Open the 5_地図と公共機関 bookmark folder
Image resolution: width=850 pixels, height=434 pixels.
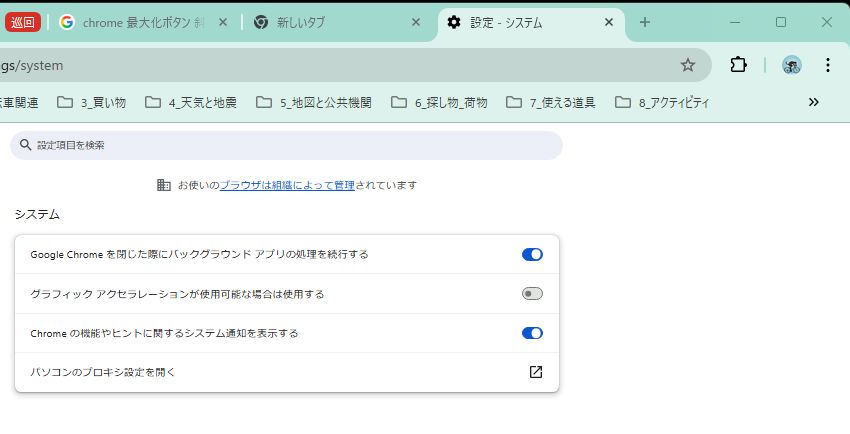pyautogui.click(x=314, y=102)
